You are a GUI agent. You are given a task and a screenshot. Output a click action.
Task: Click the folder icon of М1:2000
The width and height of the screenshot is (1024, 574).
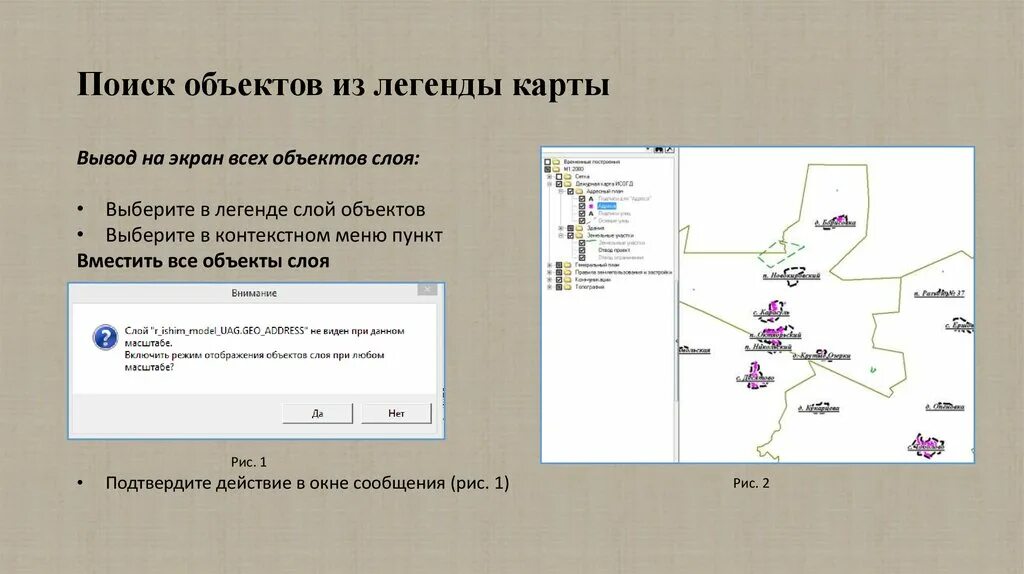556,169
